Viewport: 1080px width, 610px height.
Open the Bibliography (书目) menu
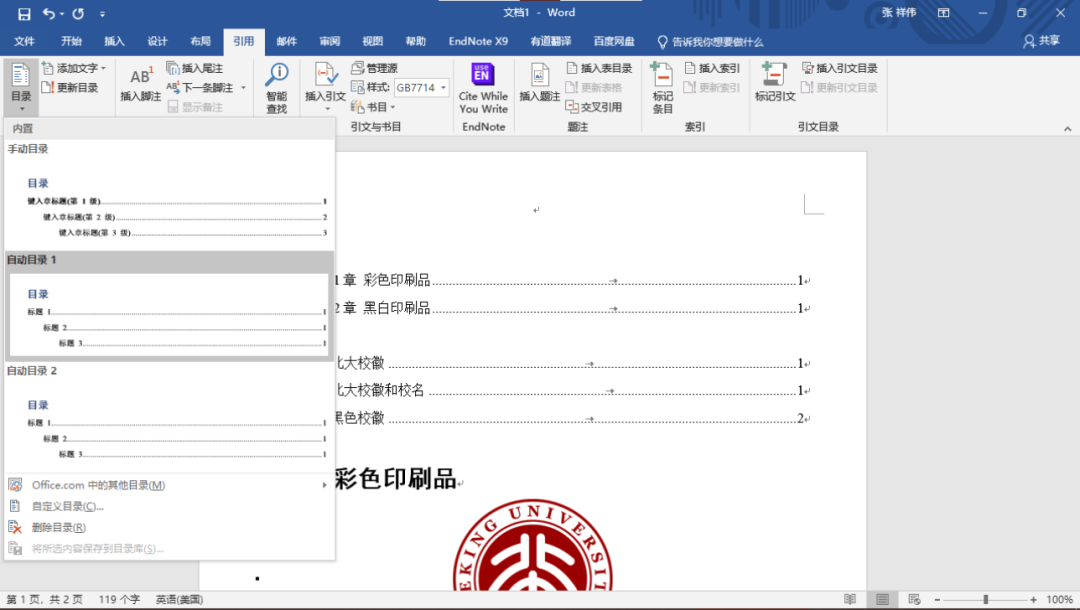[x=373, y=107]
